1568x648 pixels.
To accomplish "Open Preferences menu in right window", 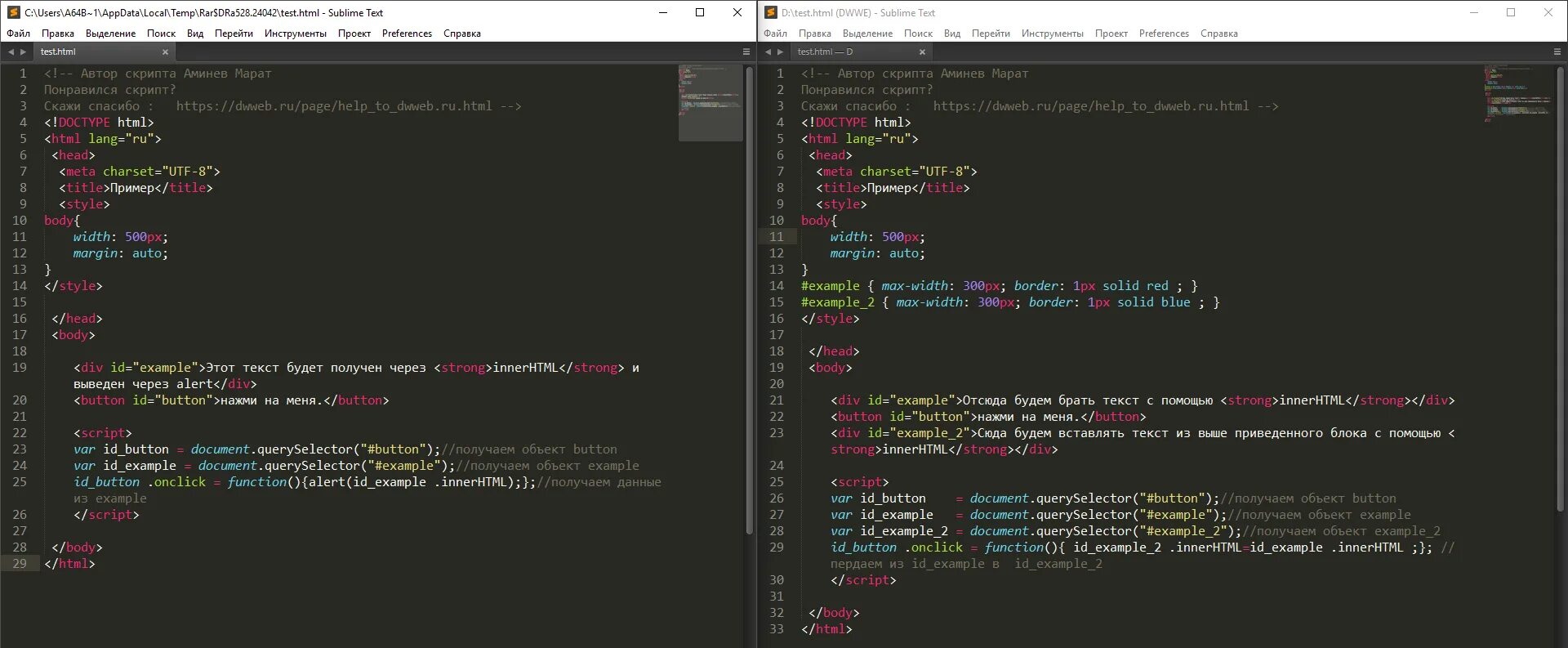I will 1164,34.
